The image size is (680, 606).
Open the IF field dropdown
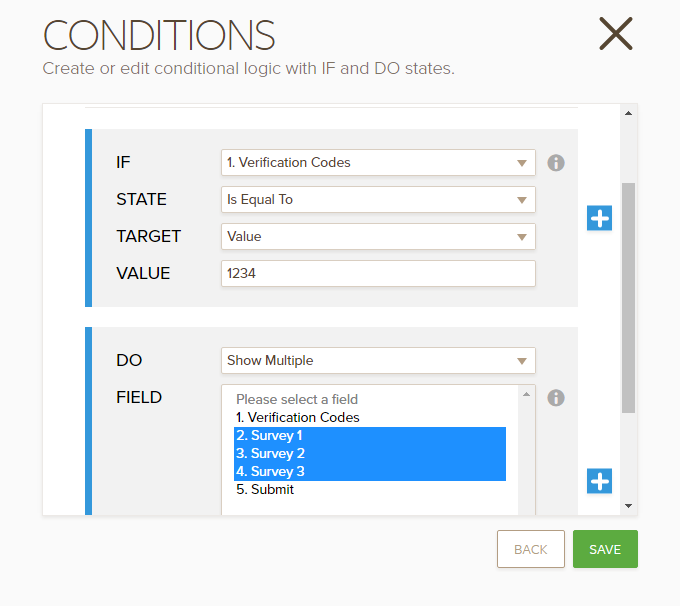(378, 162)
